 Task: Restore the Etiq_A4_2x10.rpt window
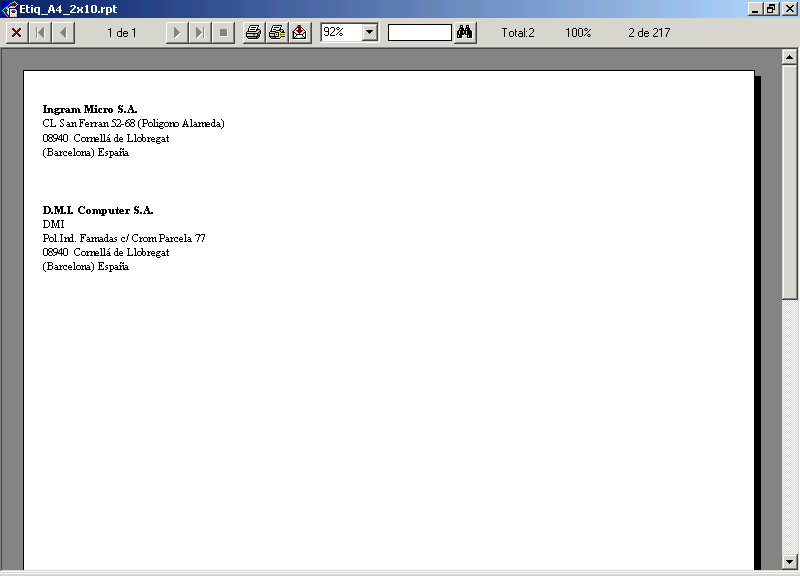pyautogui.click(x=771, y=8)
